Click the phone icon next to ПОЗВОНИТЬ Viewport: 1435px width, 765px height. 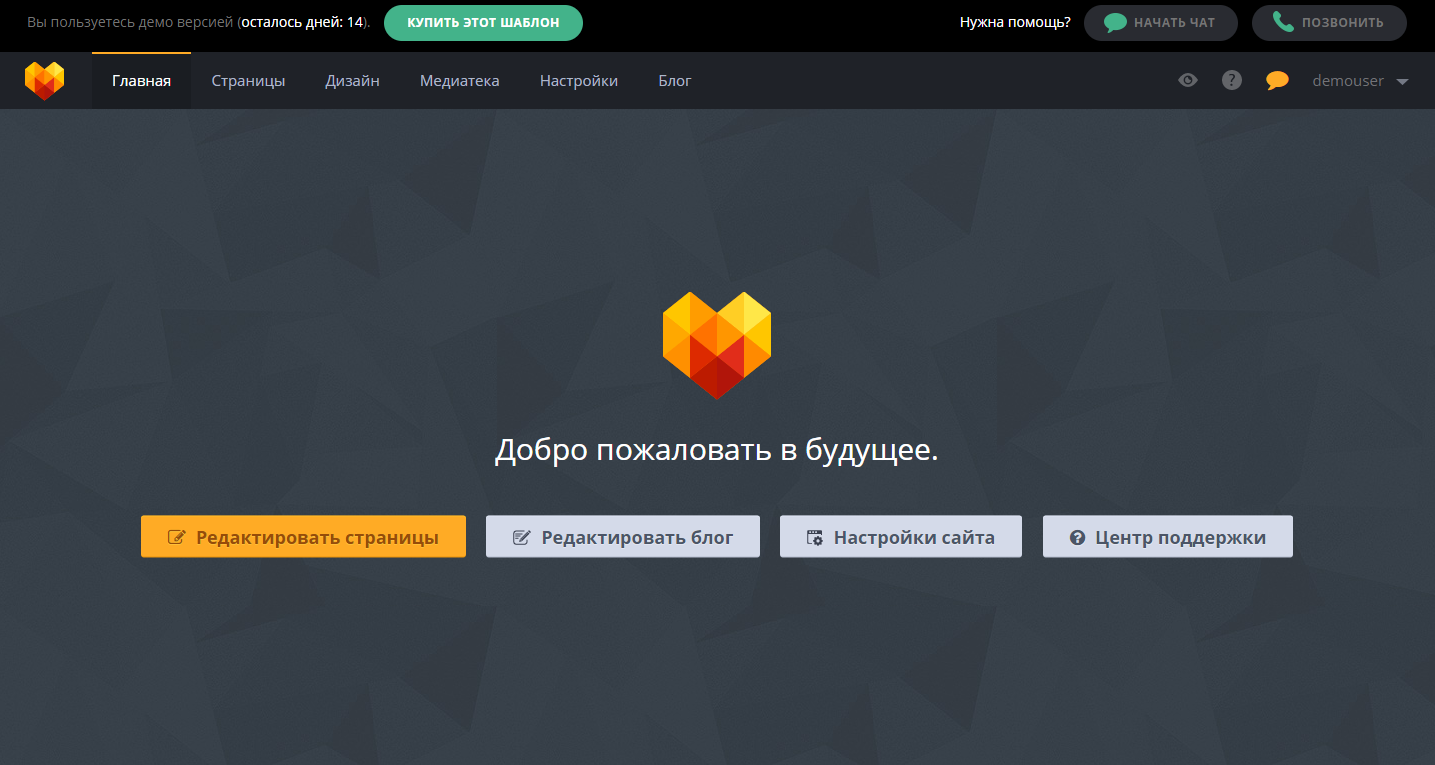tap(1283, 22)
